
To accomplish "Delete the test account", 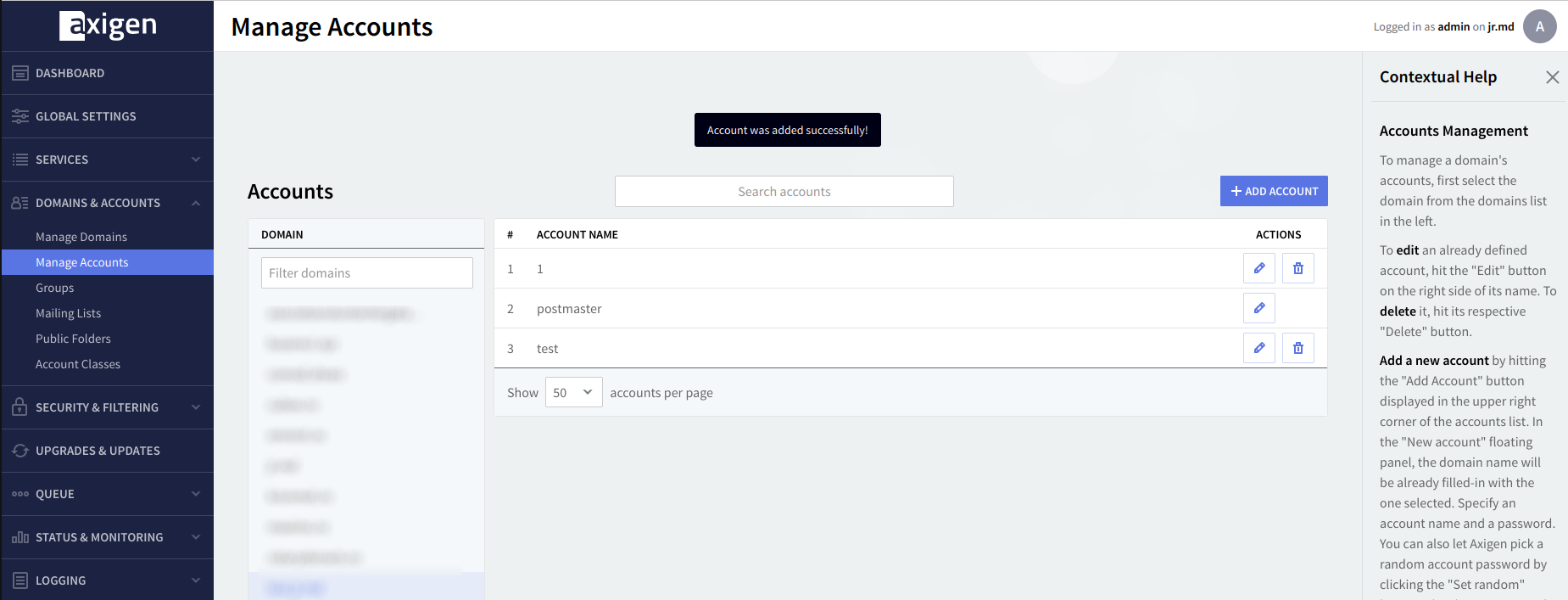I will coord(1298,348).
